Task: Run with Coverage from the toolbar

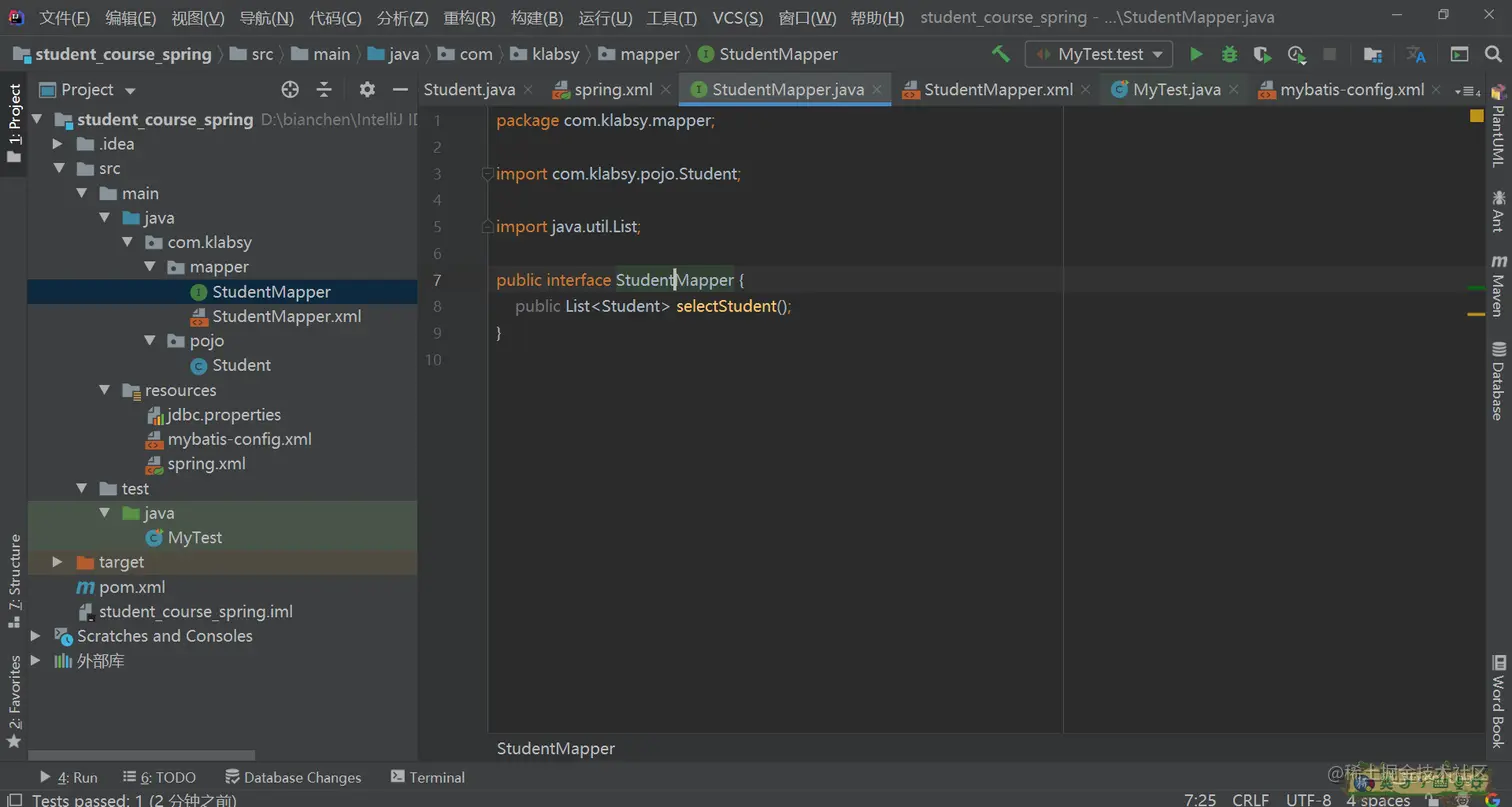Action: tap(1262, 54)
